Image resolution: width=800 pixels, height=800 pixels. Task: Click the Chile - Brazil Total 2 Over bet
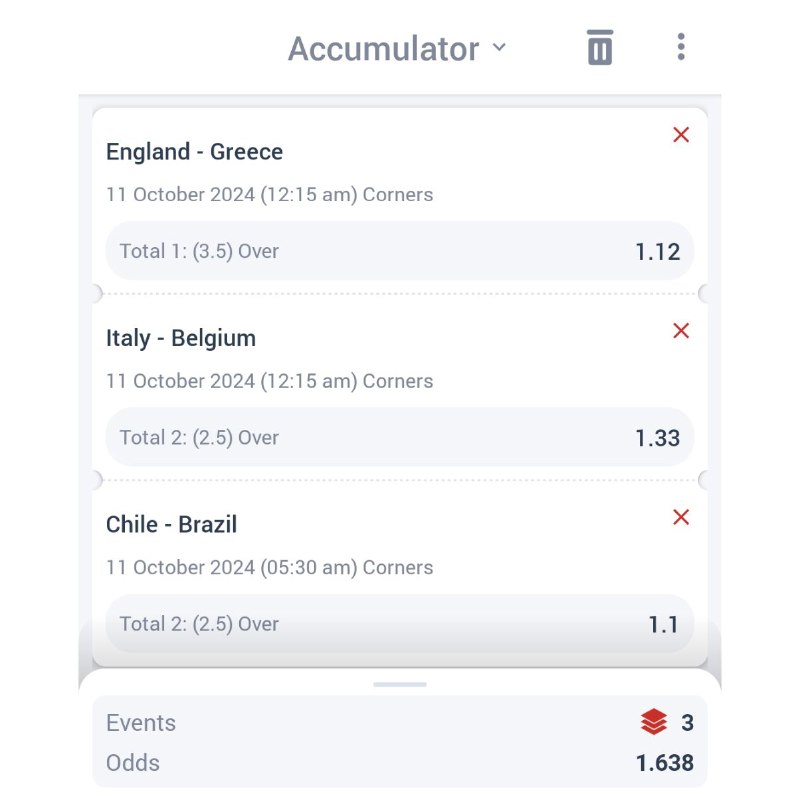coord(199,624)
